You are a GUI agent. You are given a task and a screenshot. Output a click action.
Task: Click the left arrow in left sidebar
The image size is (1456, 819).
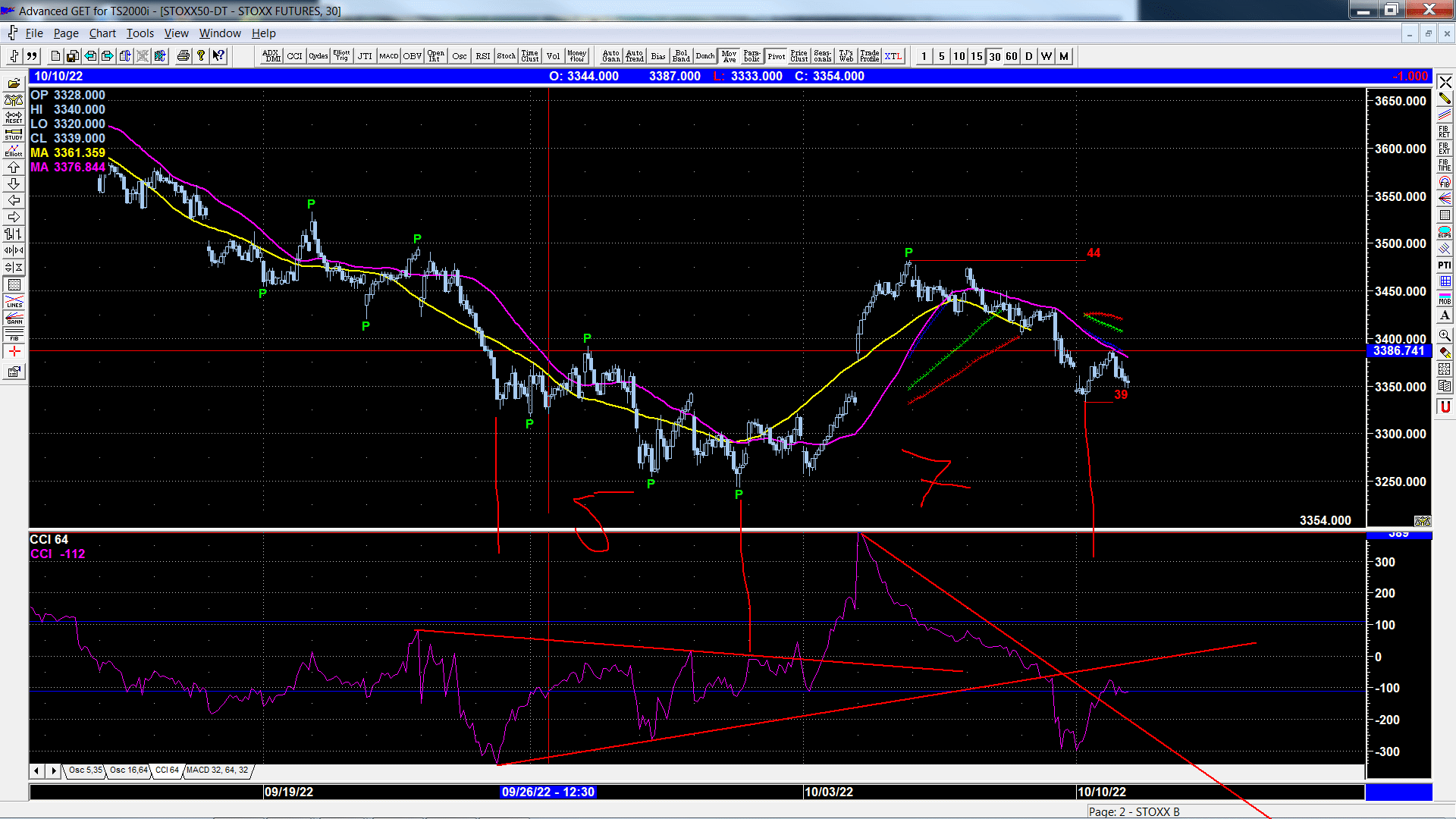14,200
